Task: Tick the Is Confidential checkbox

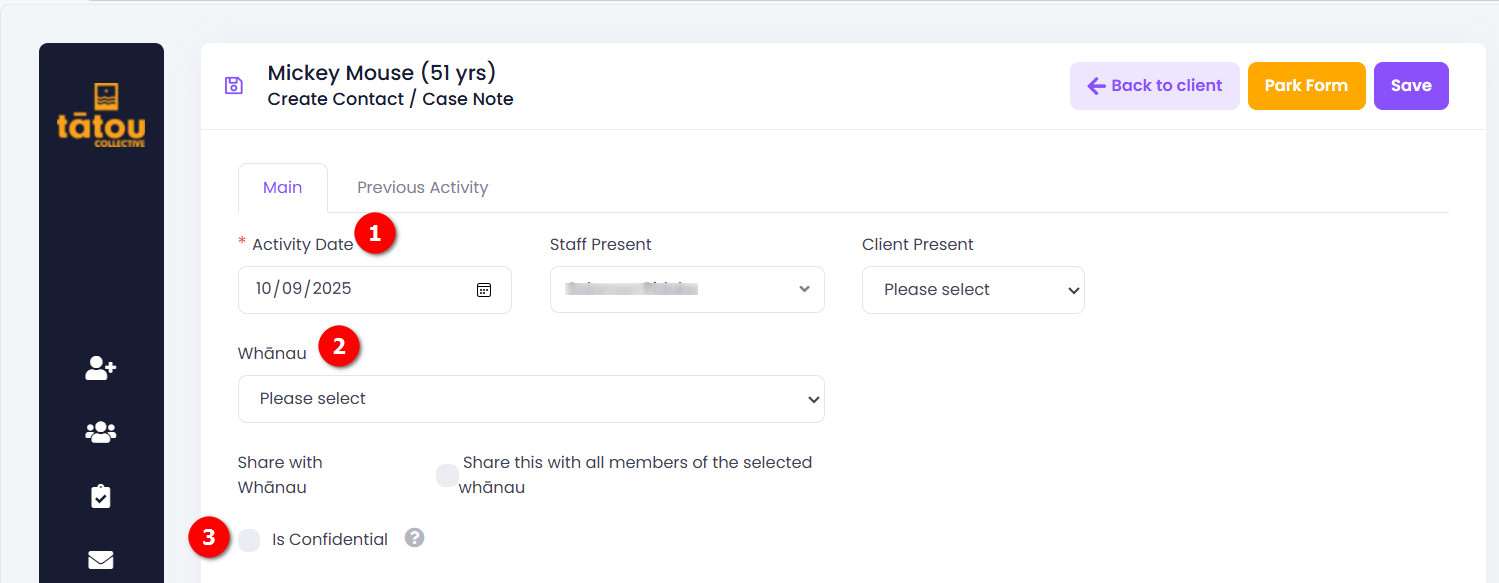Action: (249, 540)
